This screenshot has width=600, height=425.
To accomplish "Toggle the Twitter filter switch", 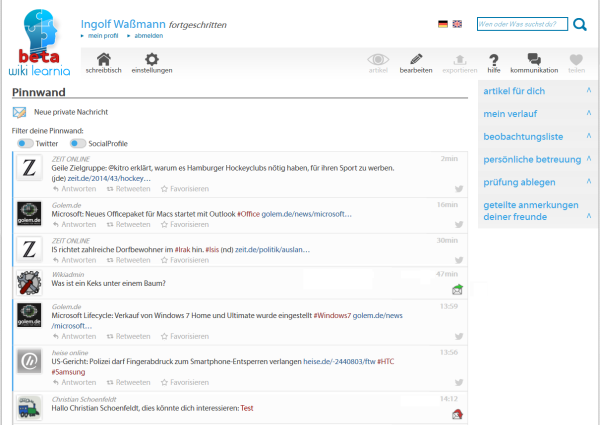I will (25, 143).
